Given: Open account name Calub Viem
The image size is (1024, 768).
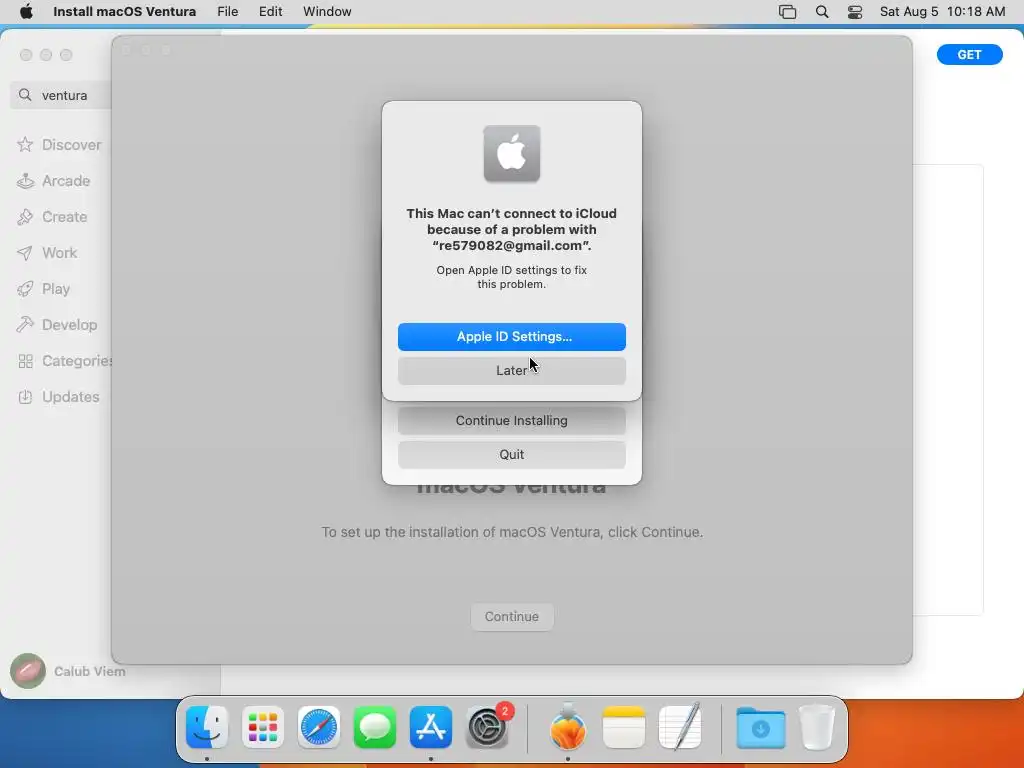Looking at the screenshot, I should click(x=89, y=671).
